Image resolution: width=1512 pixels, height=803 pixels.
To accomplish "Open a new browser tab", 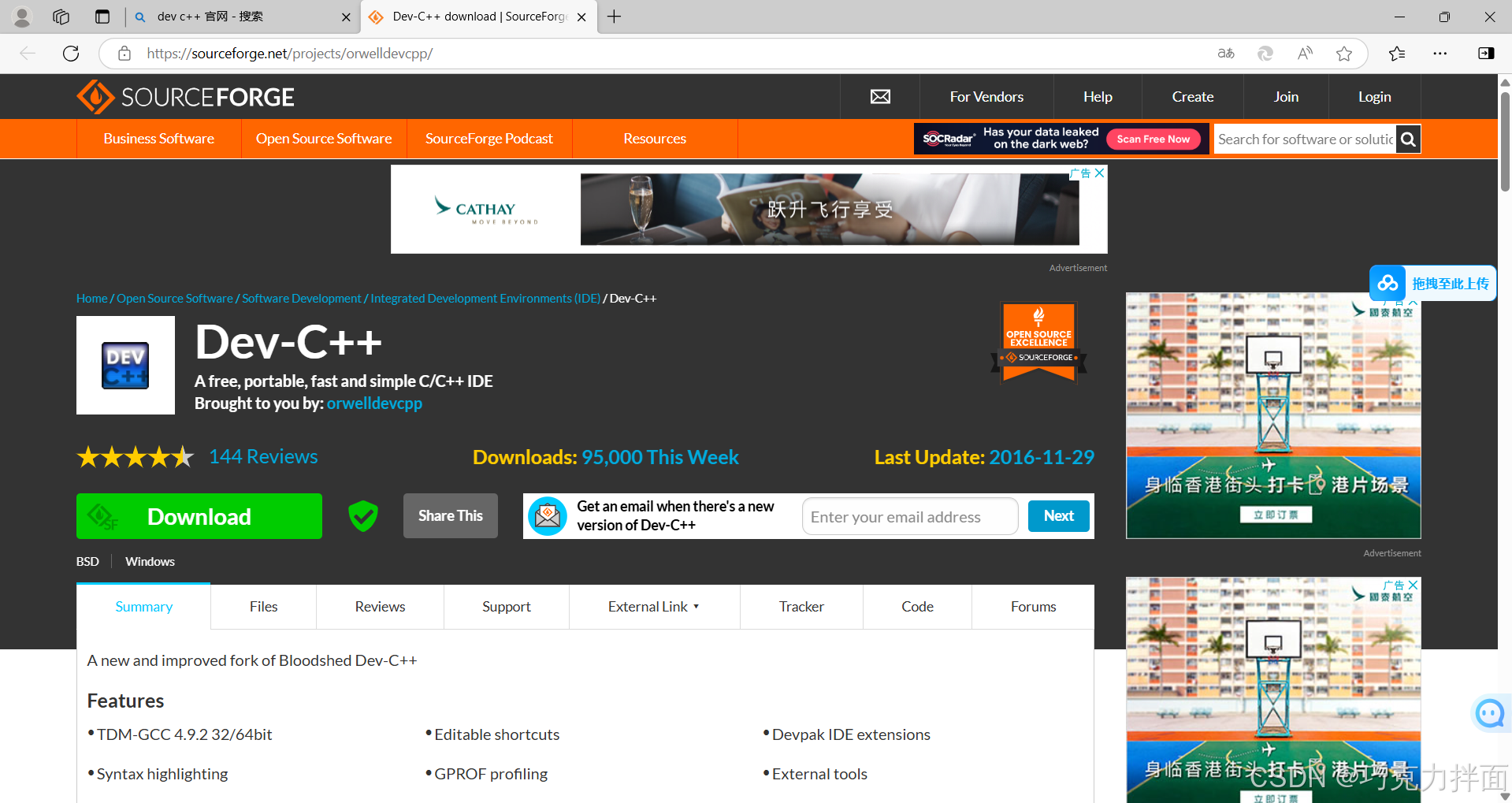I will pyautogui.click(x=615, y=17).
